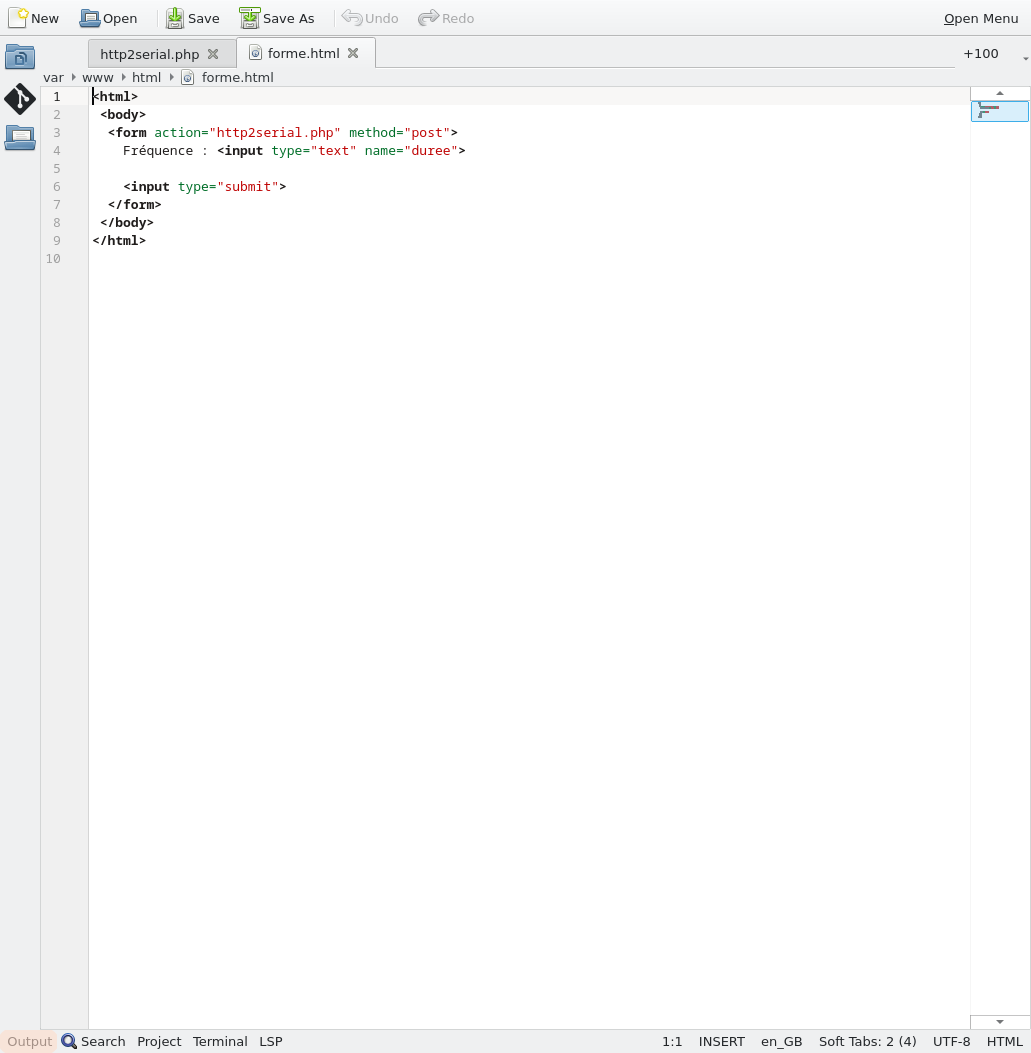Screen dimensions: 1031x1053
Task: Click the Redo toolbar icon
Action: [429, 17]
